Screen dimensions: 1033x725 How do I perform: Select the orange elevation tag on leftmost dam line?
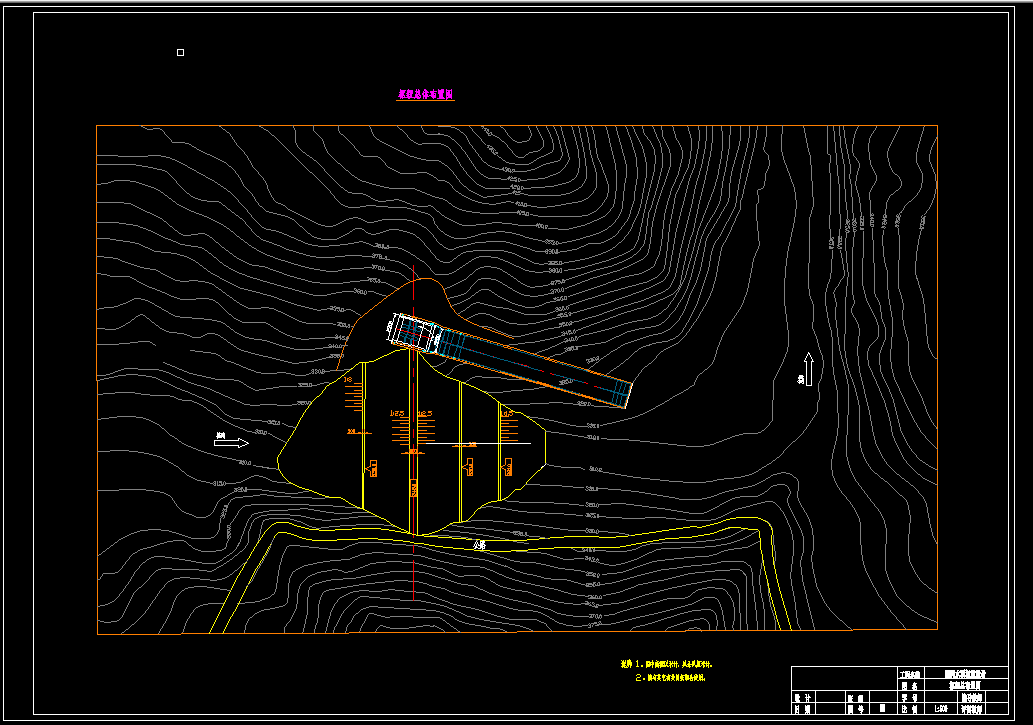tap(372, 469)
